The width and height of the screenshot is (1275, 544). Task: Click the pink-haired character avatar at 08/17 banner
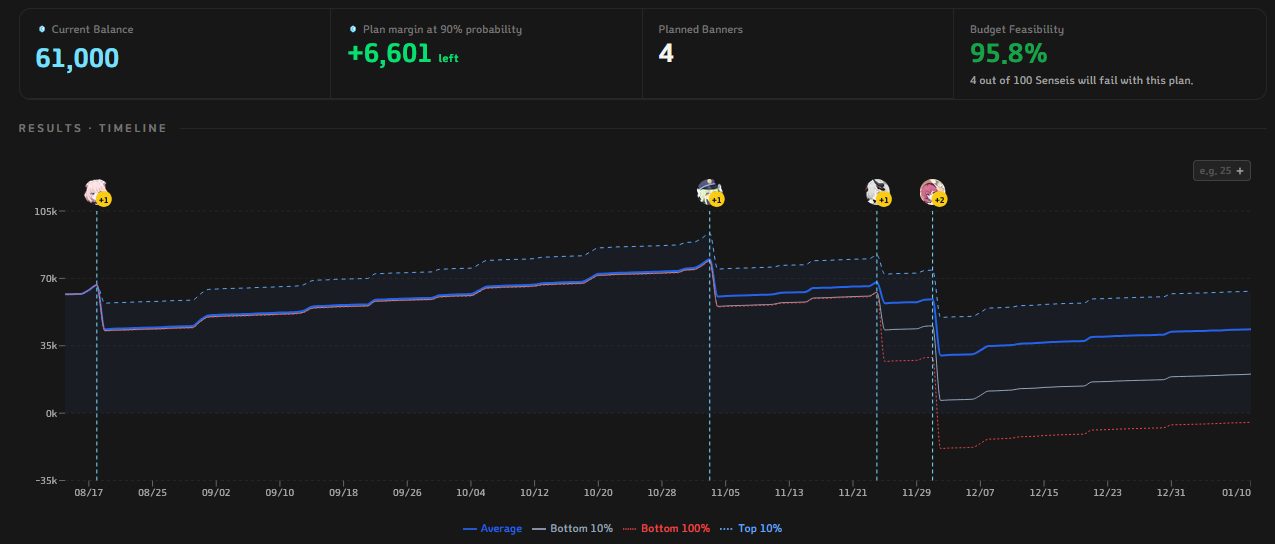pos(96,191)
